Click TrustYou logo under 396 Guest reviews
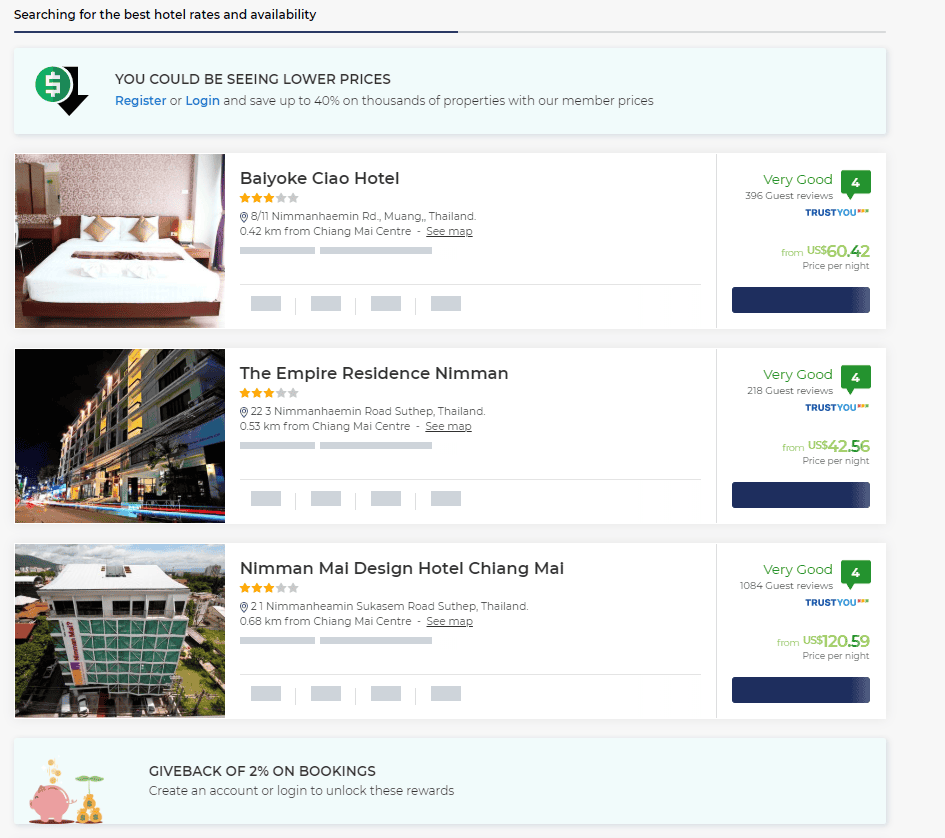Viewport: 945px width, 838px height. (837, 212)
